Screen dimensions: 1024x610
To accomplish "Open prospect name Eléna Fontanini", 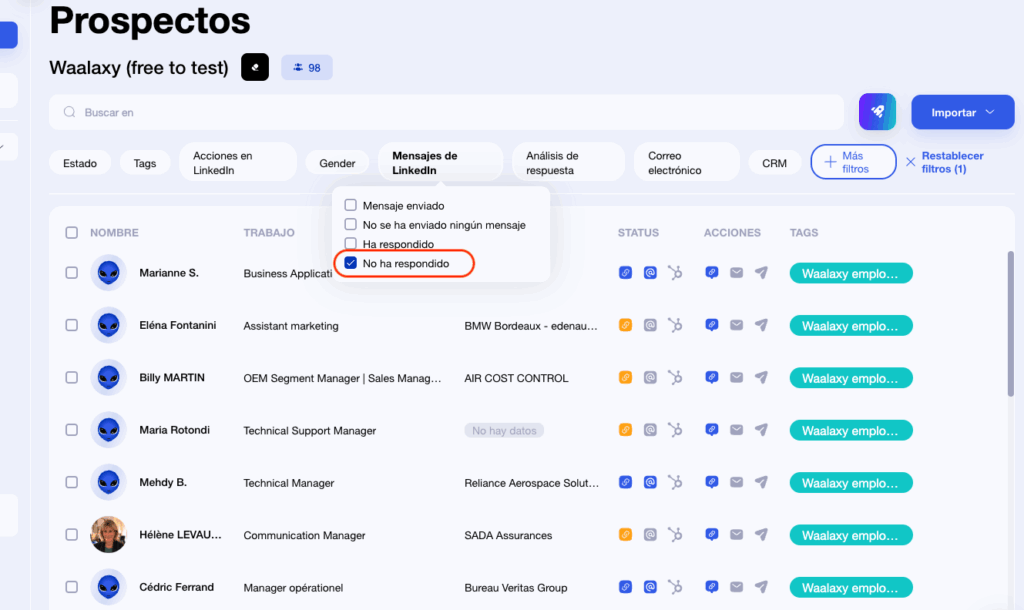I will tap(178, 325).
